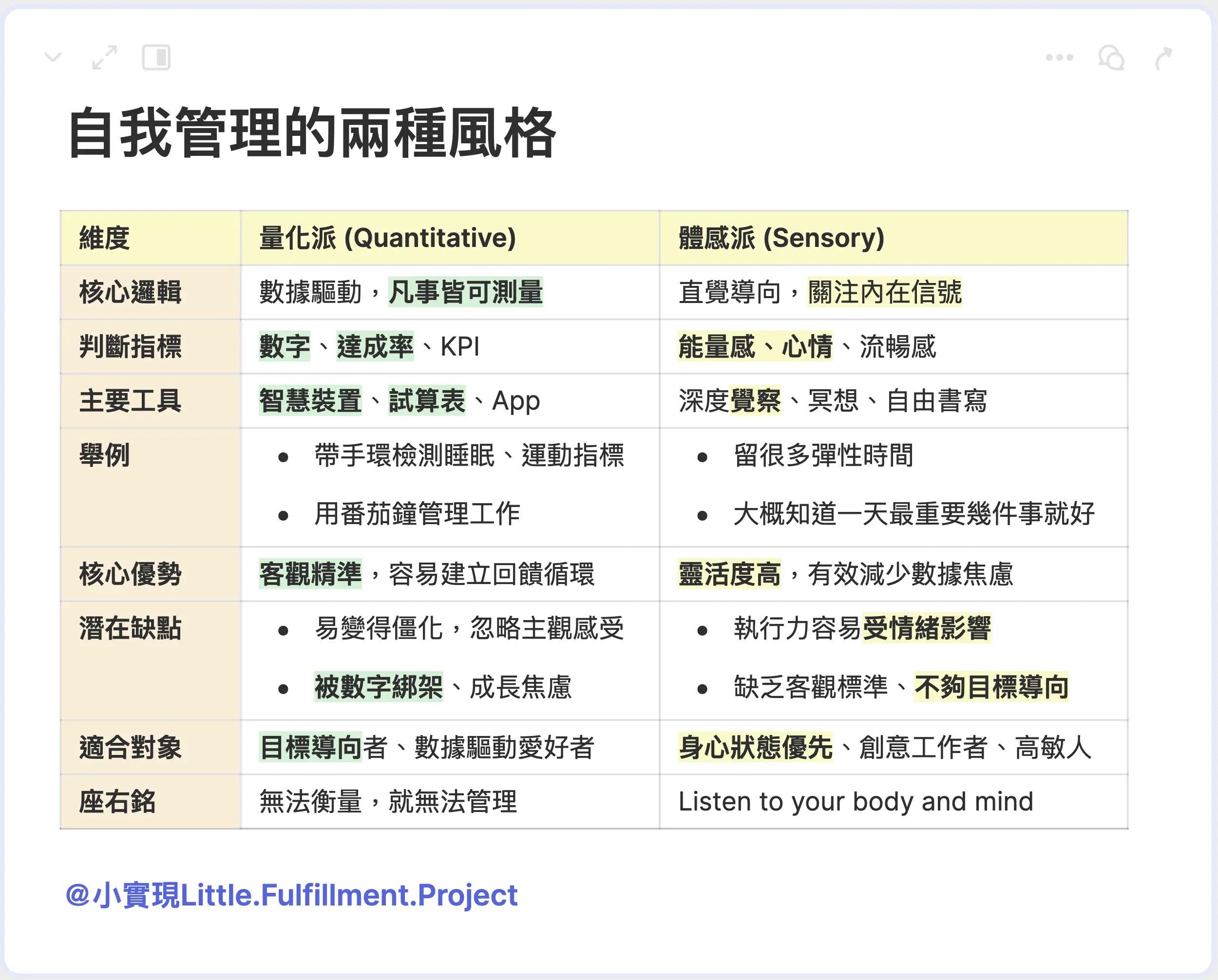Click the 維度 header cell

[105, 238]
